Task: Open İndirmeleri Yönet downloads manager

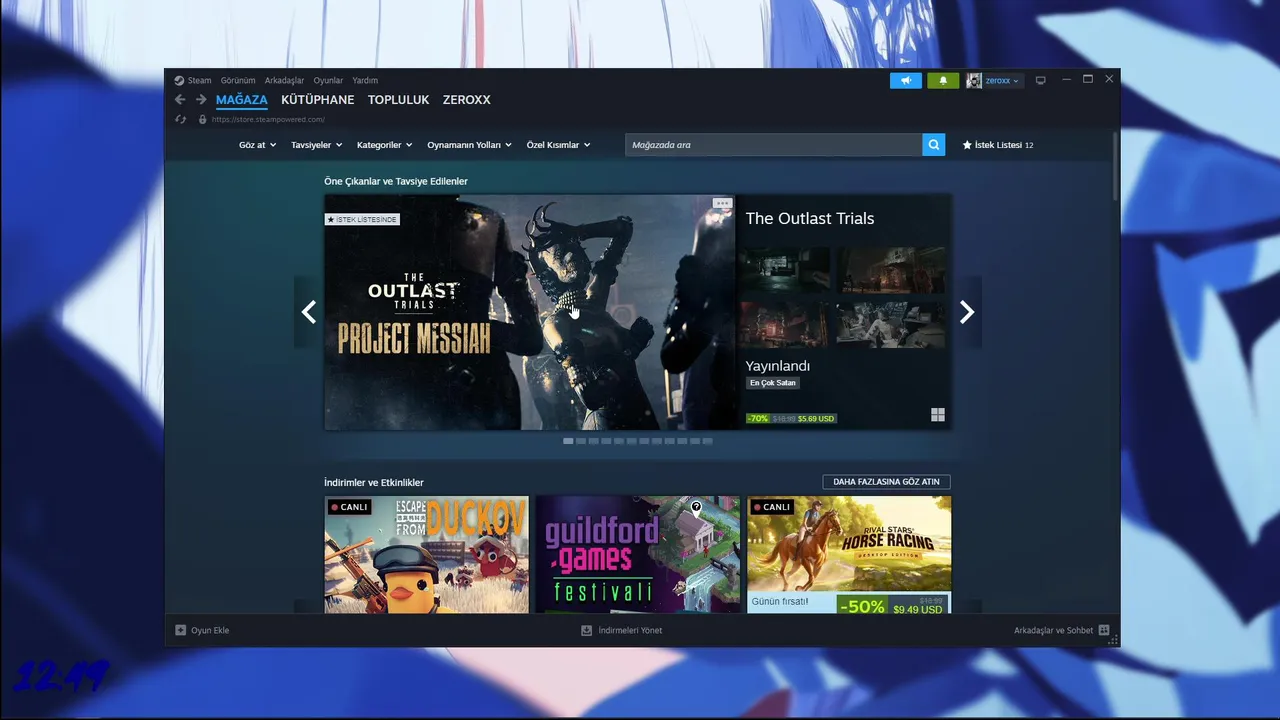Action: (x=630, y=630)
